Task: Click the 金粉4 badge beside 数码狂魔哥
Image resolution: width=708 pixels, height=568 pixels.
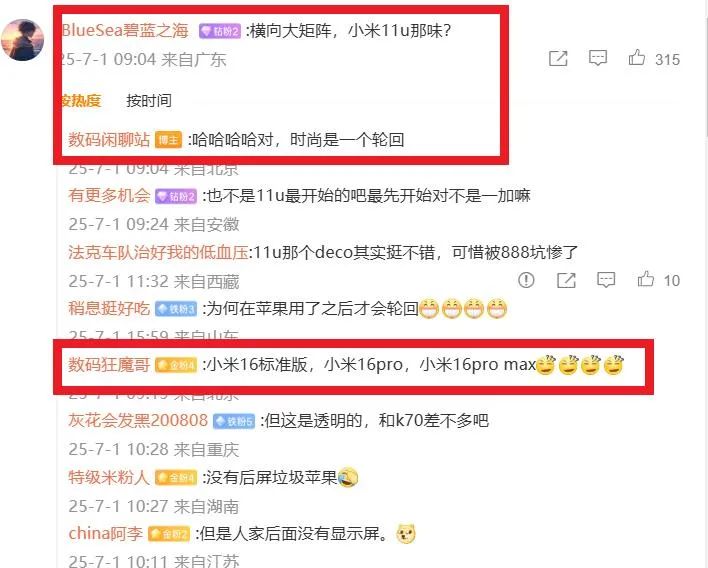Action: pyautogui.click(x=176, y=365)
